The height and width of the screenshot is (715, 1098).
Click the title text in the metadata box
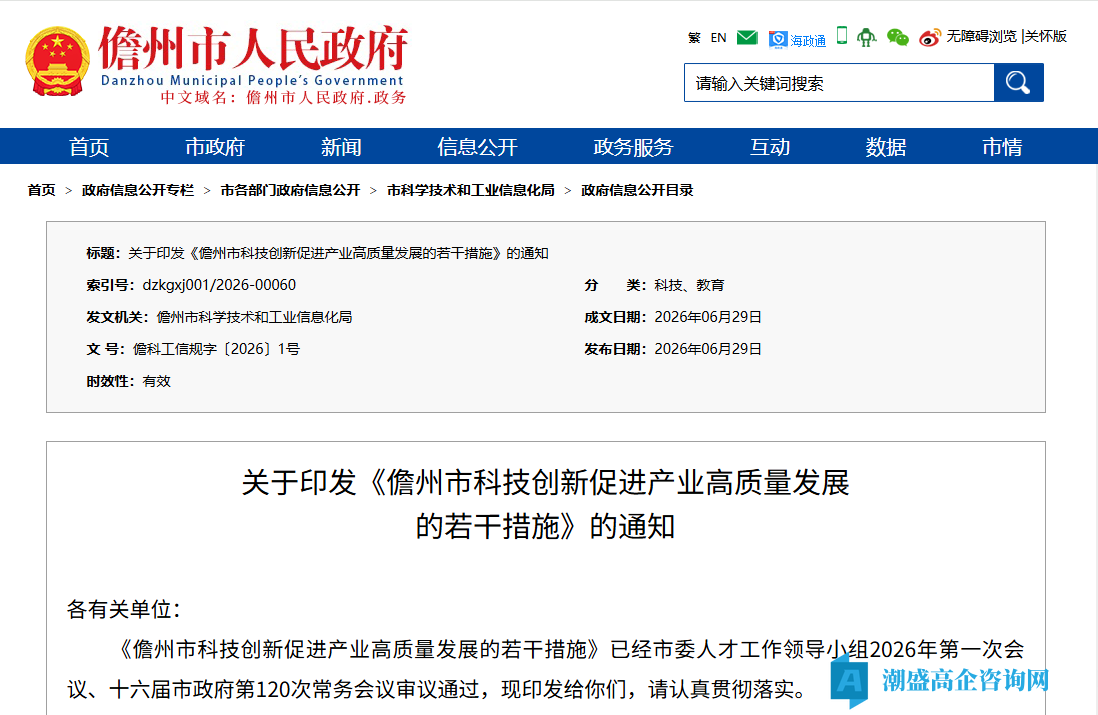(338, 254)
